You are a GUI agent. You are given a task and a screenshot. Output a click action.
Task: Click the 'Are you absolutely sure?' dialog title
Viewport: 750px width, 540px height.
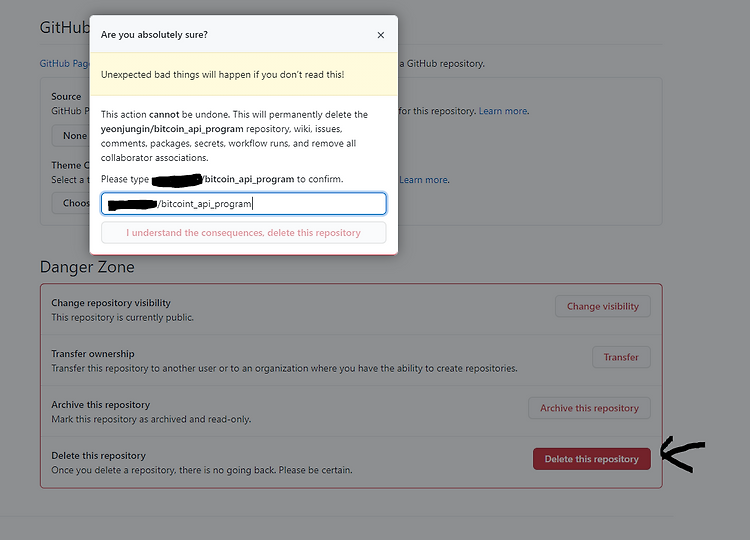154,35
